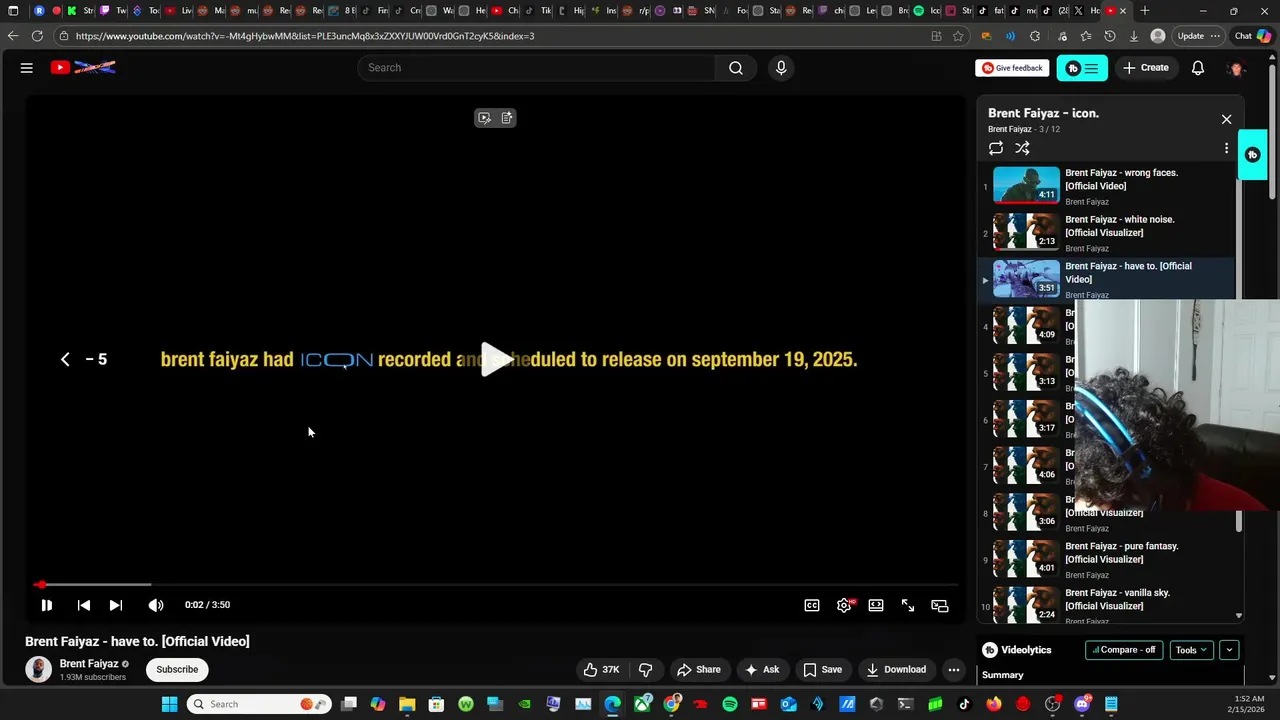Skip to next playlist video
The height and width of the screenshot is (720, 1280).
click(116, 605)
